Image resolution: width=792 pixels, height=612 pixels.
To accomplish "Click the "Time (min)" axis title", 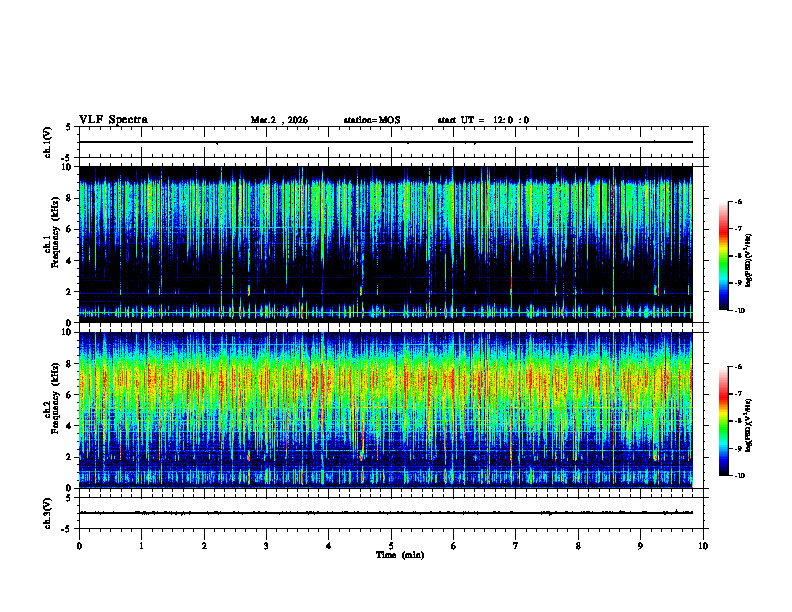I will click(x=400, y=555).
